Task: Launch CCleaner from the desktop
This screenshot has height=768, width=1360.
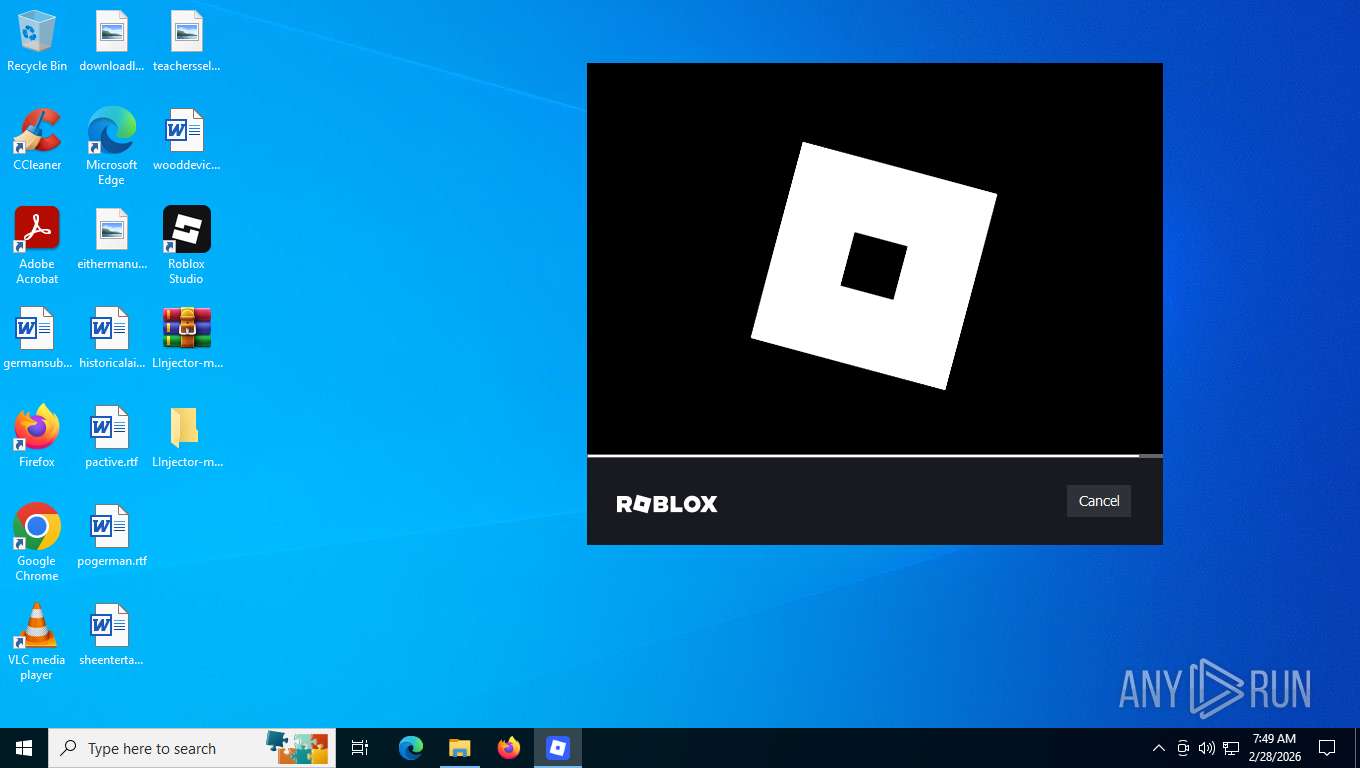Action: (37, 141)
